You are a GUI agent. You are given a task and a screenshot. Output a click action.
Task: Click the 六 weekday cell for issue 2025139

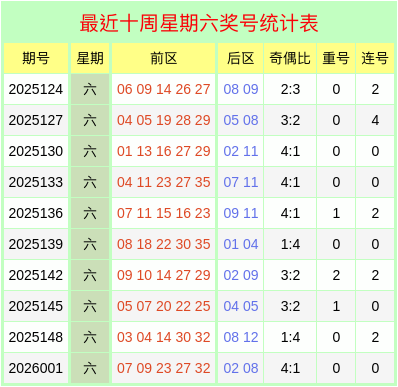[90, 244]
